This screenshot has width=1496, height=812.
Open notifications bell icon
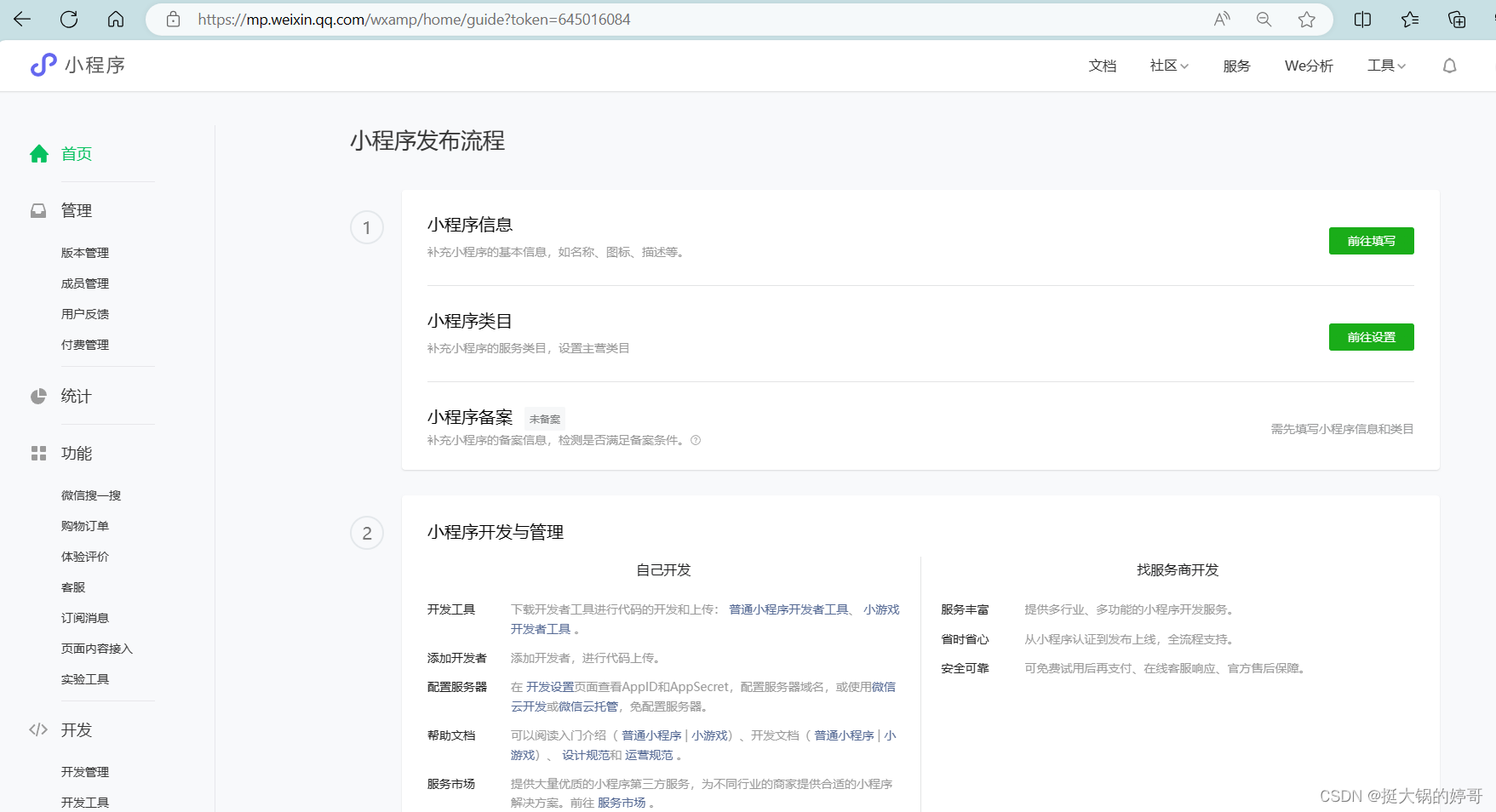(1449, 66)
